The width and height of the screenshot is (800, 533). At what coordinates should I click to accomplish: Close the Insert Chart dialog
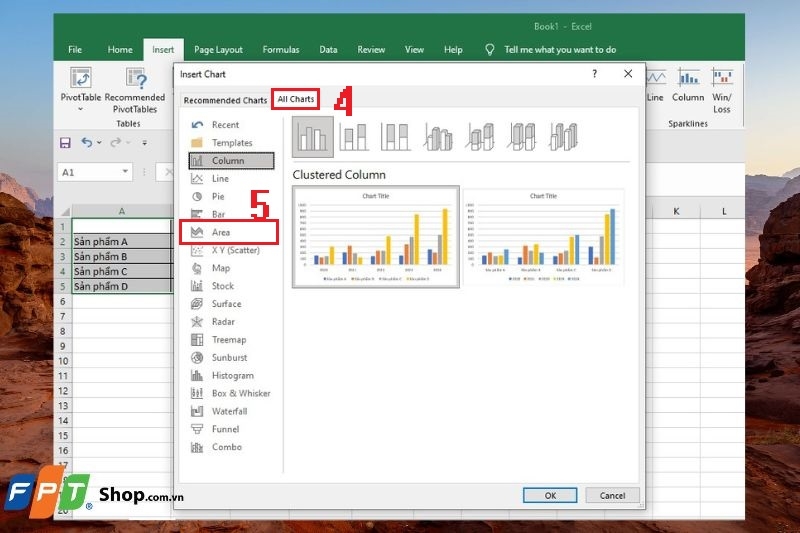(628, 74)
